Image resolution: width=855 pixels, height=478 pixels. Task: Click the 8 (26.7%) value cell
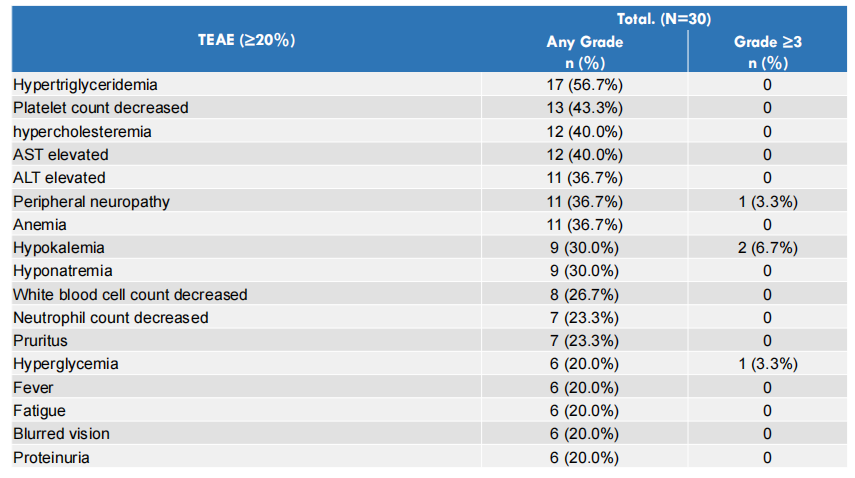pos(584,294)
